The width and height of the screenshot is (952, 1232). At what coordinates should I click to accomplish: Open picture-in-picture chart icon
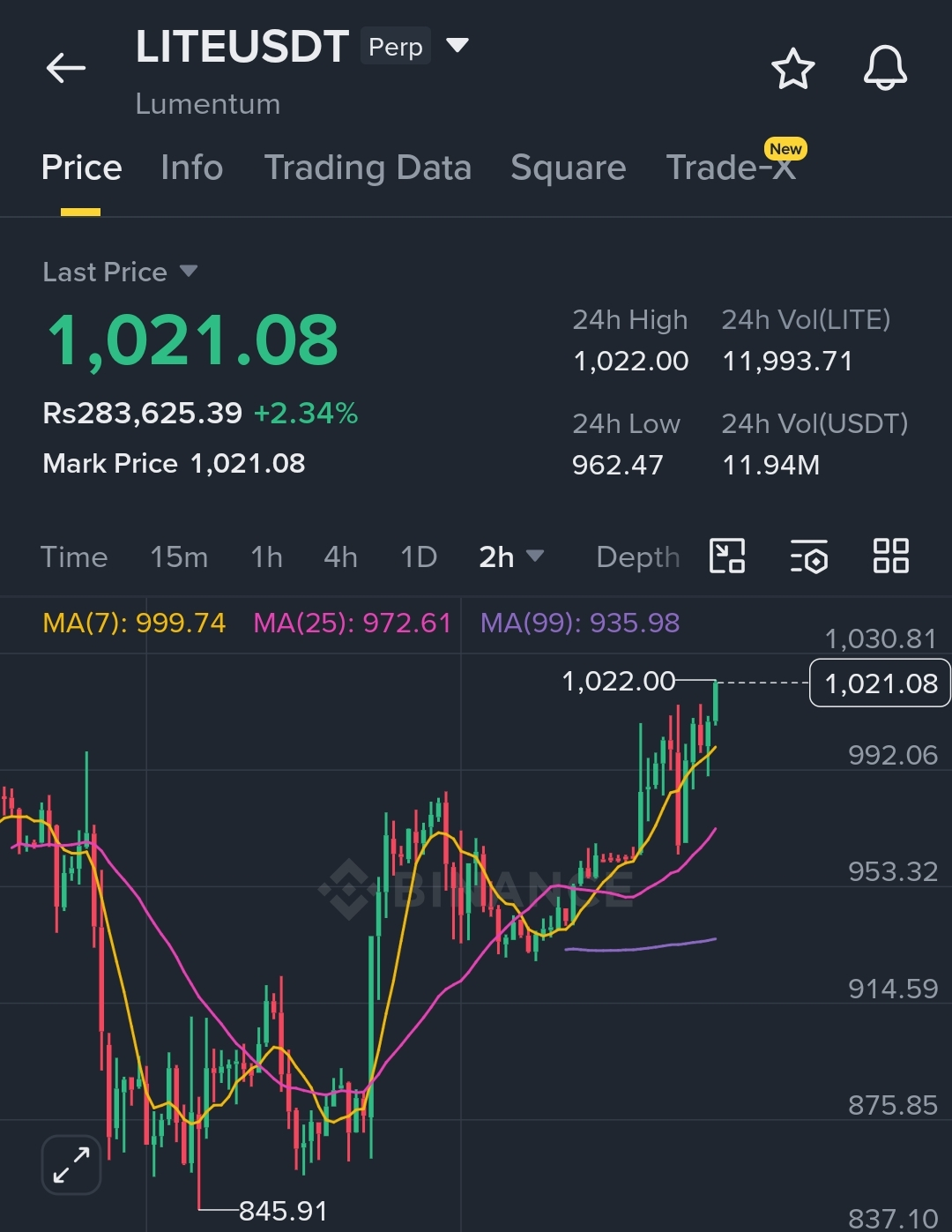727,556
